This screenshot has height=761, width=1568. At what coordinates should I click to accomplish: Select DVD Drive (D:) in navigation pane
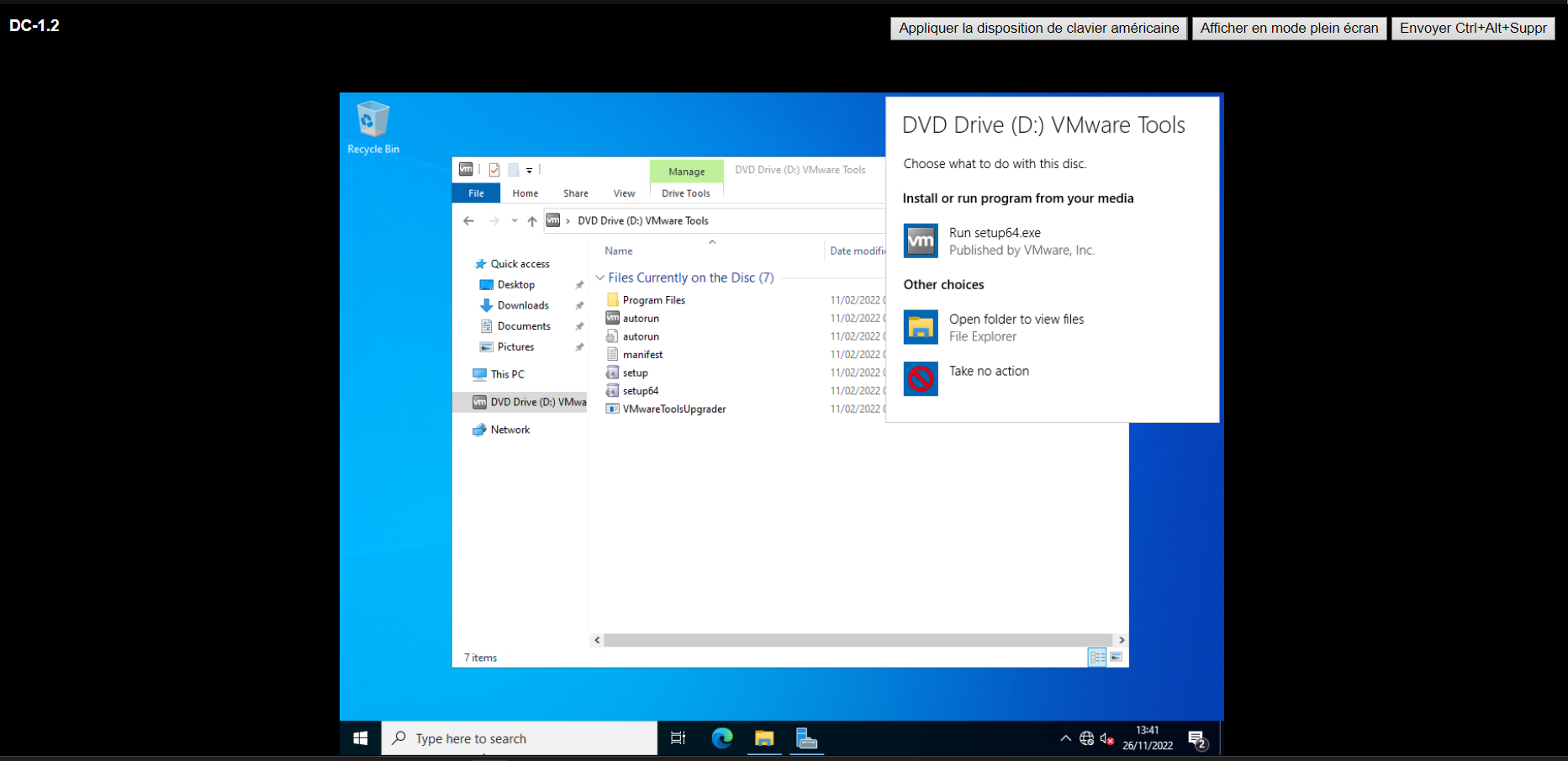520,402
